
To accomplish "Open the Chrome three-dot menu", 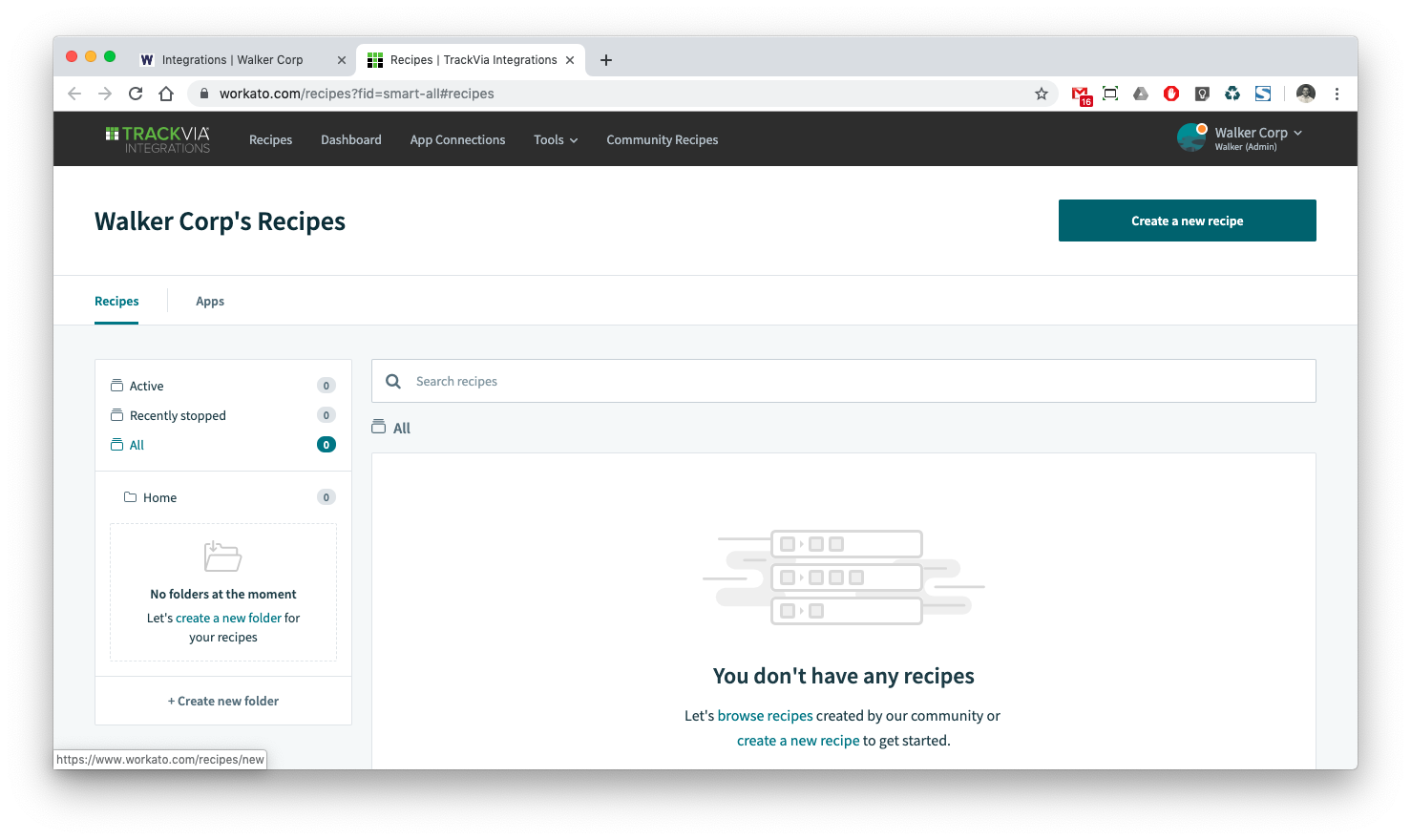I will 1337,94.
